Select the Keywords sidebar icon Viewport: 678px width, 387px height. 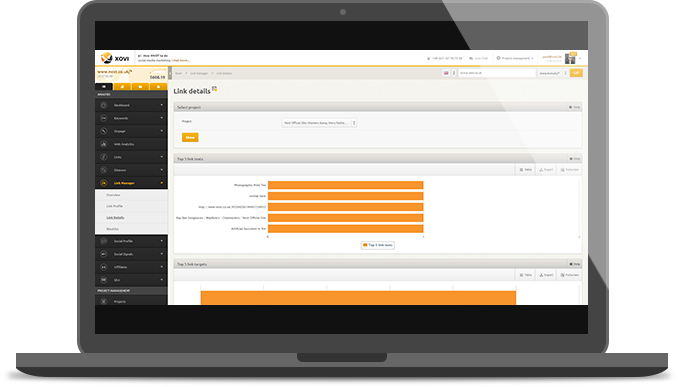coord(104,118)
